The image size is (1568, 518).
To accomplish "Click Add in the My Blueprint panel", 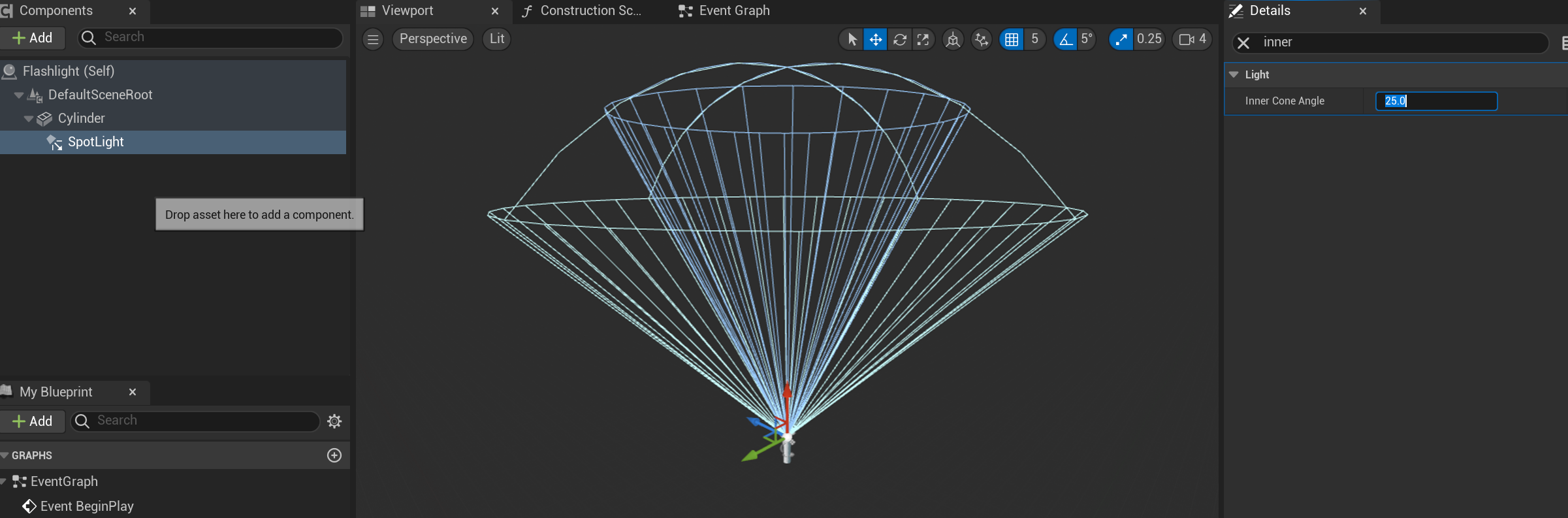I will (x=33, y=421).
